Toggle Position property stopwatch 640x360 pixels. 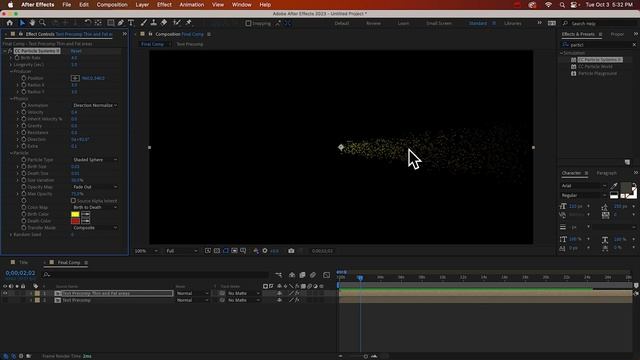(24, 78)
